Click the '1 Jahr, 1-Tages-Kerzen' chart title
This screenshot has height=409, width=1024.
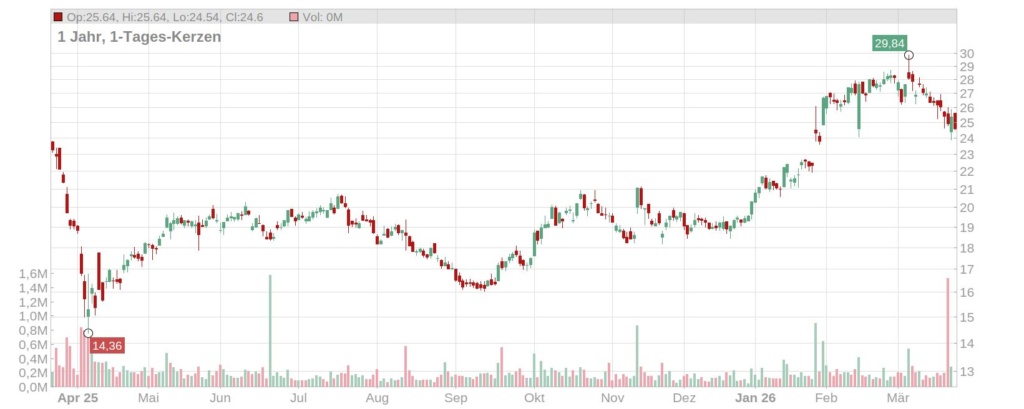click(139, 37)
